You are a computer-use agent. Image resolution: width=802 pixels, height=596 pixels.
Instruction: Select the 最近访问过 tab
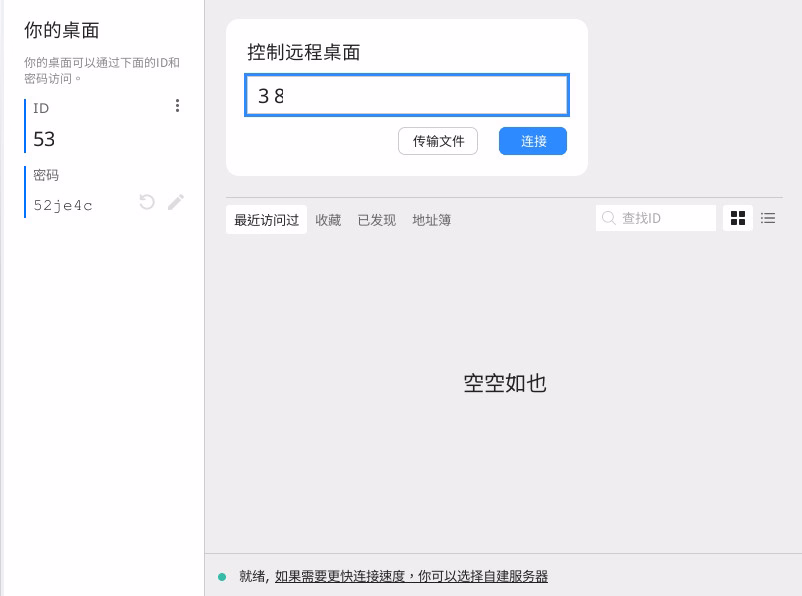click(x=266, y=220)
